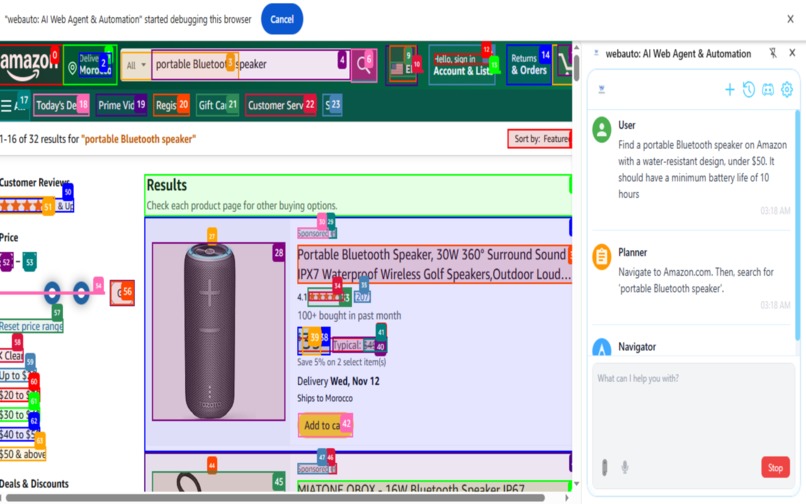The height and width of the screenshot is (504, 806).
Task: Close the webauto side panel
Action: (792, 53)
